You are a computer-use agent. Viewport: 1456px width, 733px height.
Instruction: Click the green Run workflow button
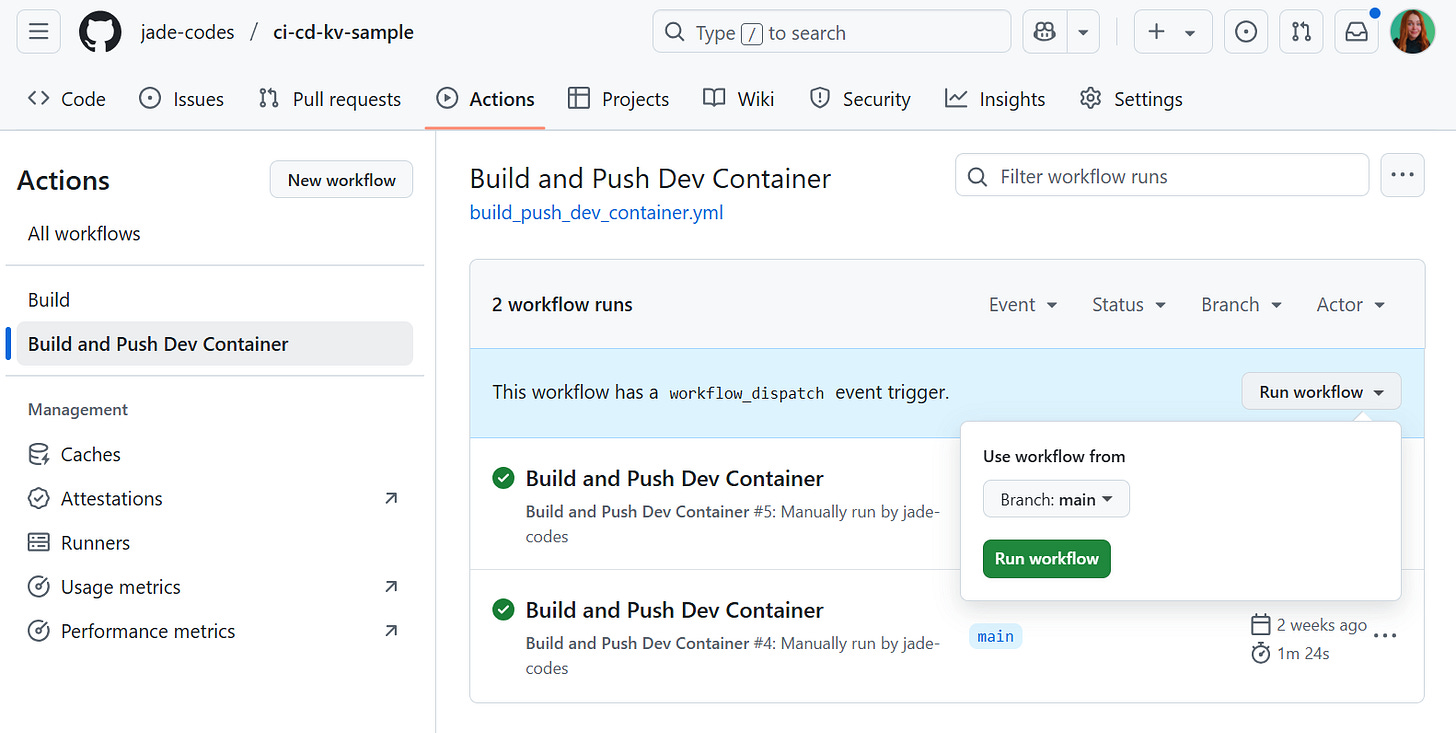coord(1046,559)
